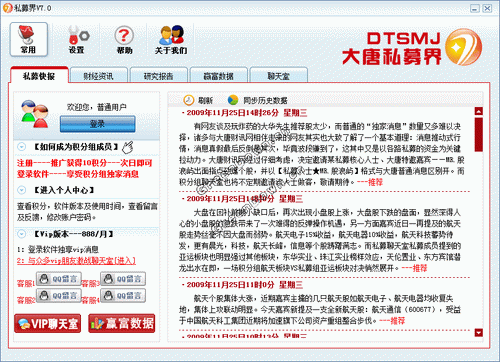This screenshot has width=500, height=362.
Task: Click the news scrollbar down arrow
Action: point(479,332)
